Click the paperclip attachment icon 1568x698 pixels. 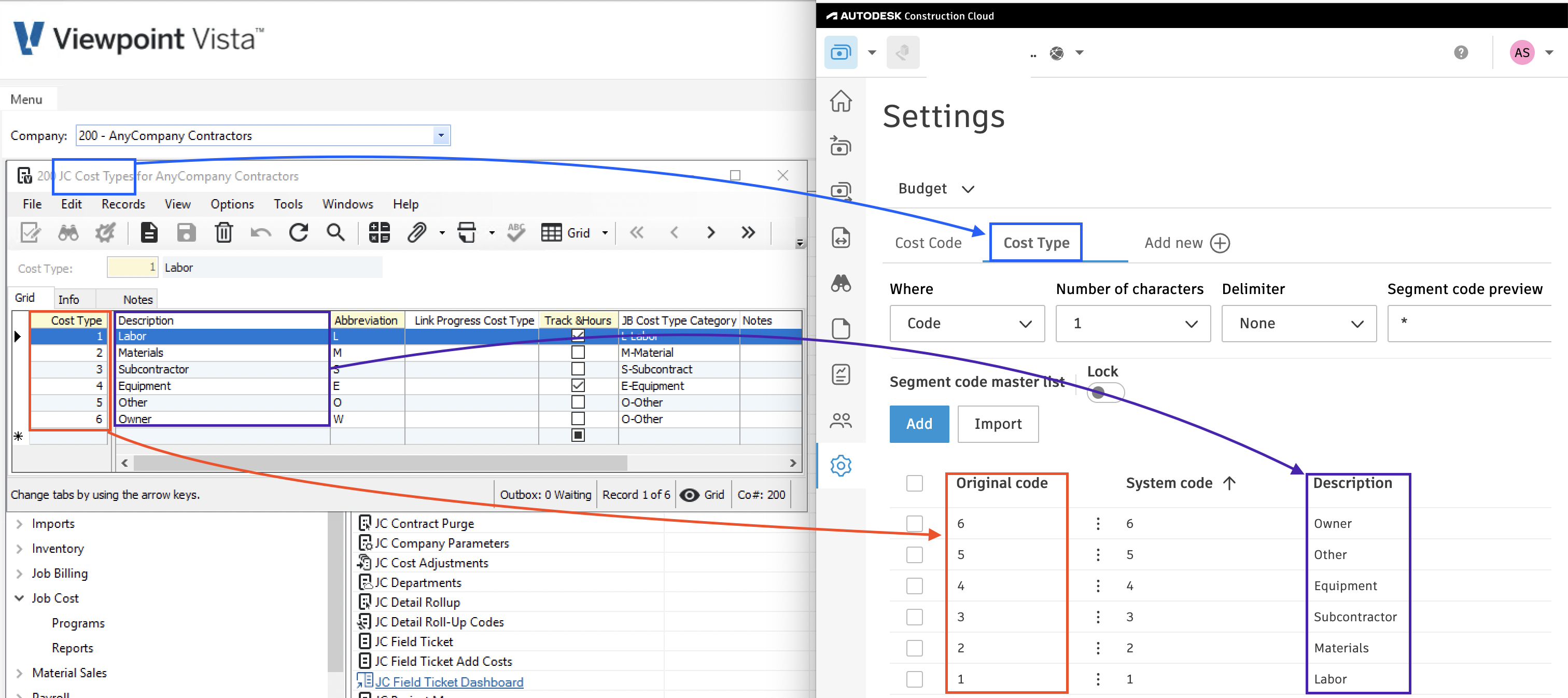tap(417, 232)
